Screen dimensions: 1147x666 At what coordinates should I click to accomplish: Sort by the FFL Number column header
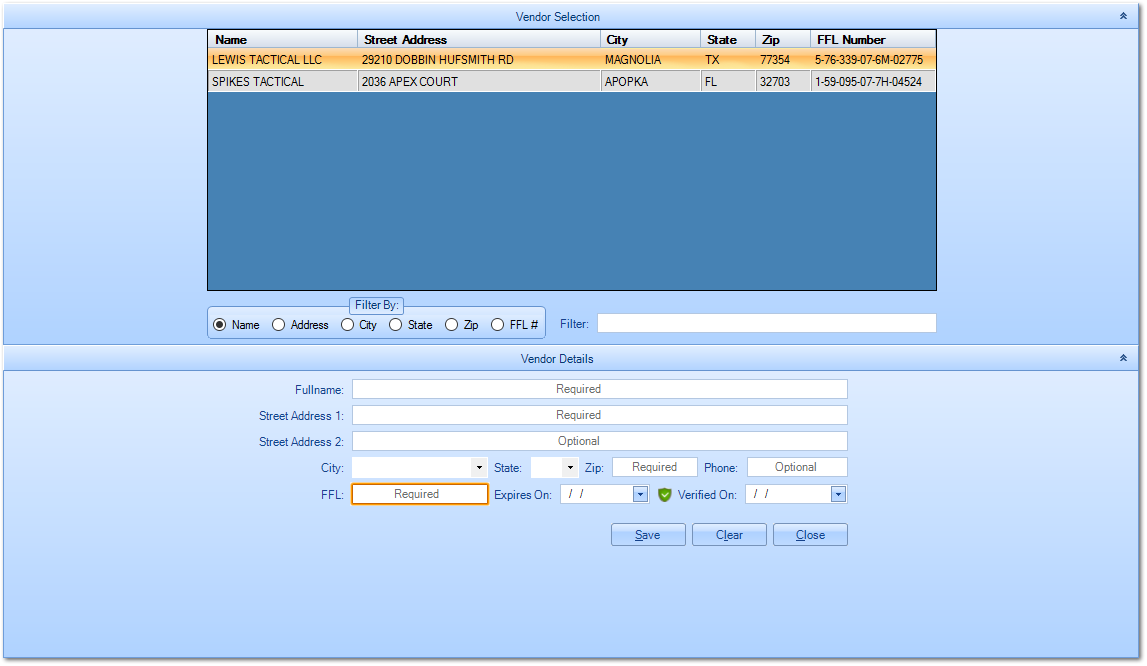pyautogui.click(x=873, y=40)
